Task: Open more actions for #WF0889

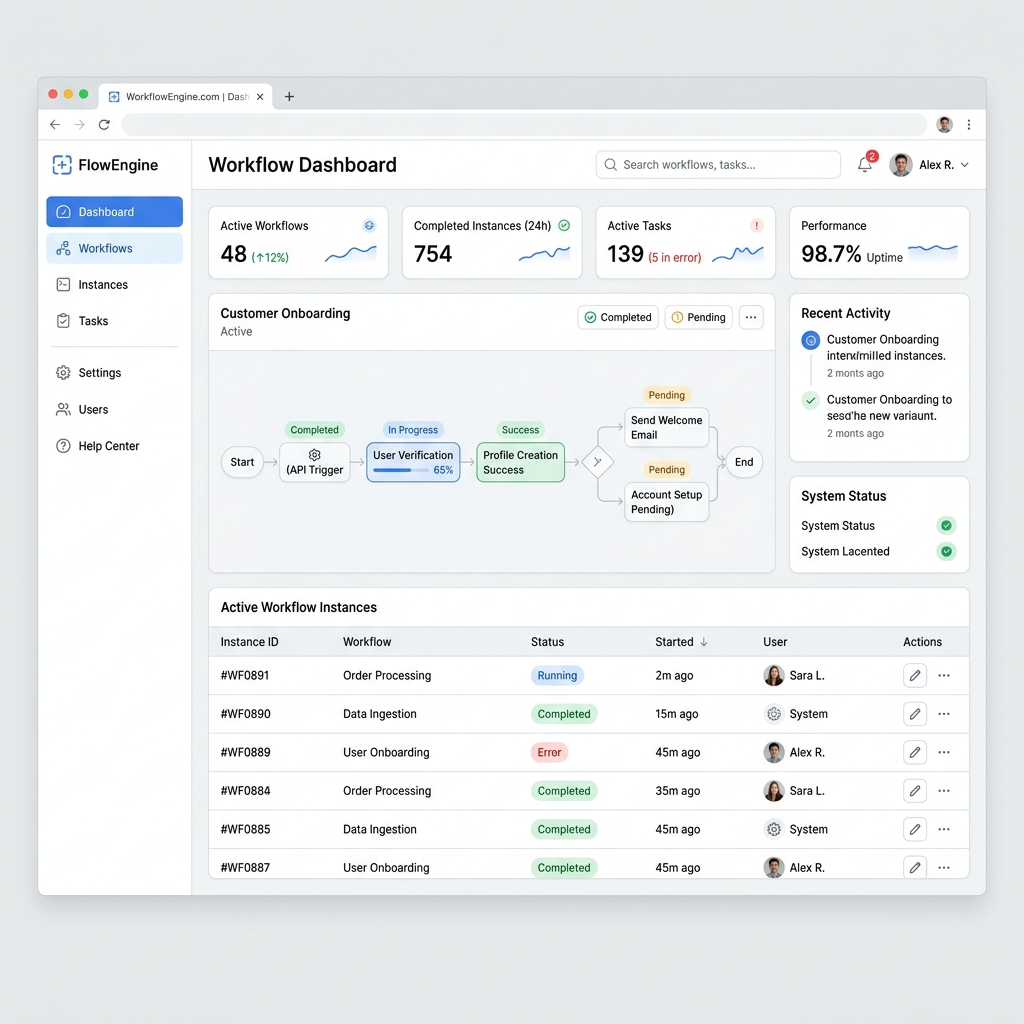Action: (x=944, y=752)
